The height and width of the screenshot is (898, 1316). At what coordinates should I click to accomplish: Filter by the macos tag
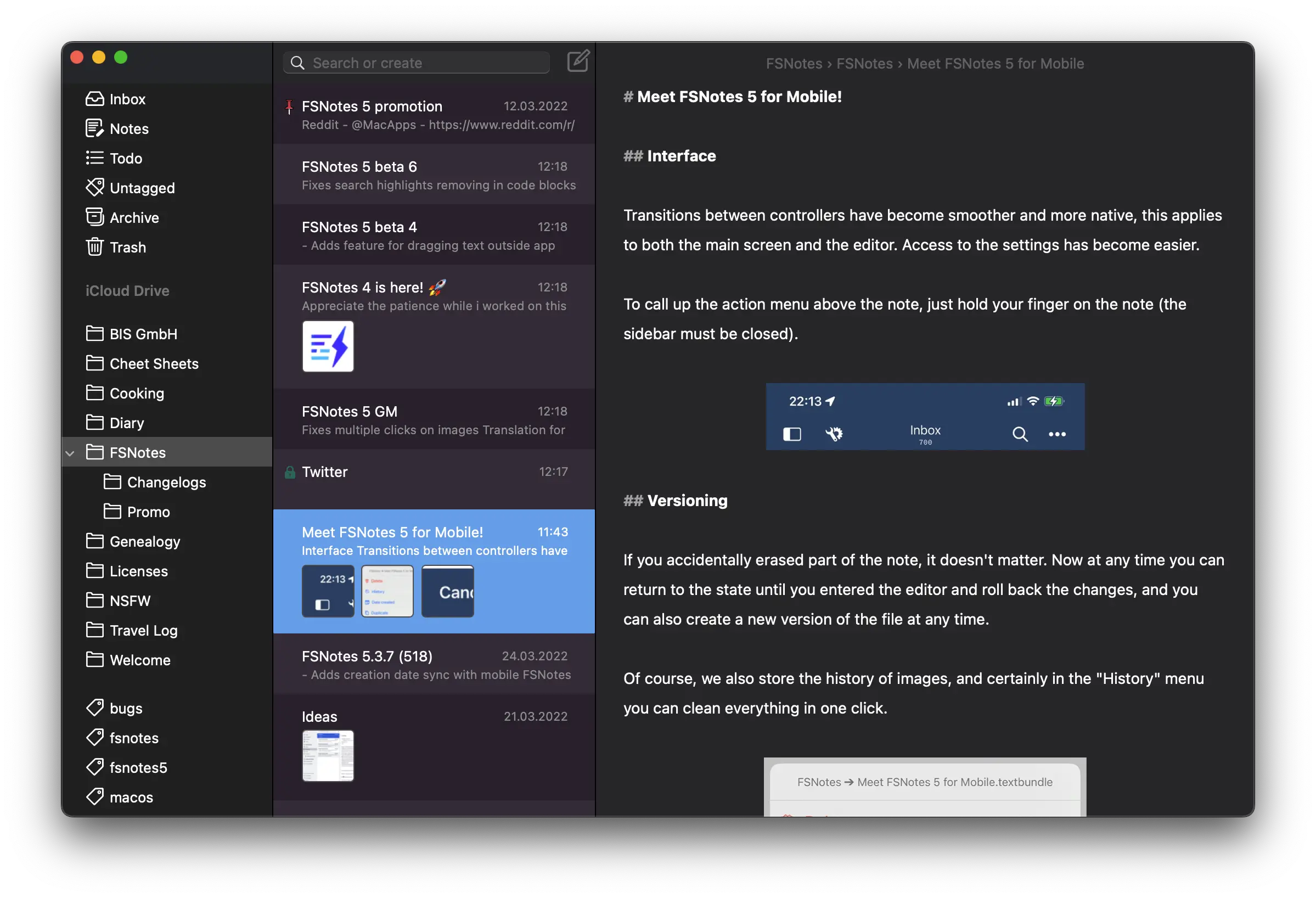(x=167, y=797)
